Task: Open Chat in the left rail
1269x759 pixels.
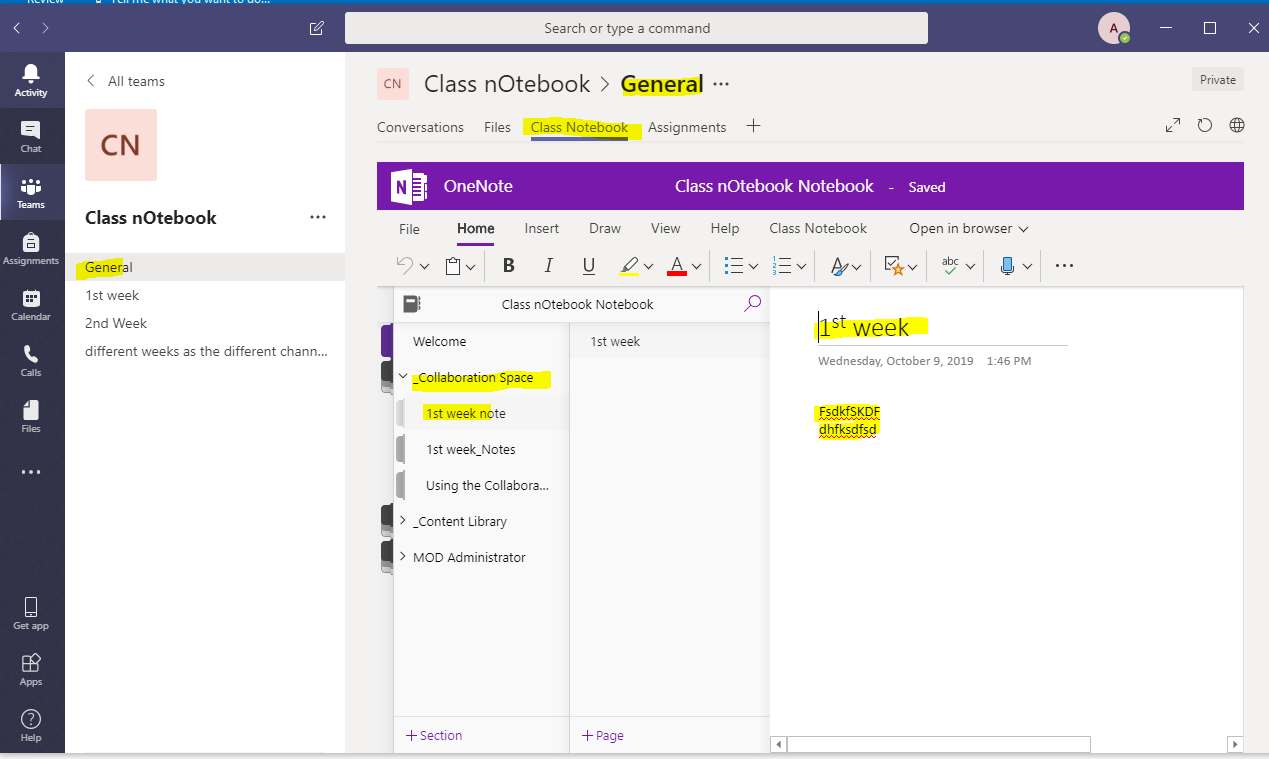Action: (x=31, y=136)
